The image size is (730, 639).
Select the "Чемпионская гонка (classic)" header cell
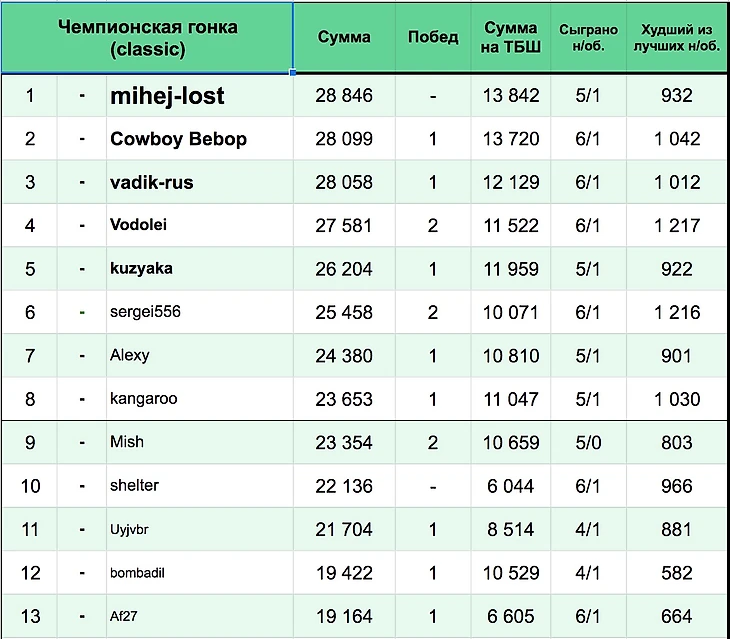[148, 38]
